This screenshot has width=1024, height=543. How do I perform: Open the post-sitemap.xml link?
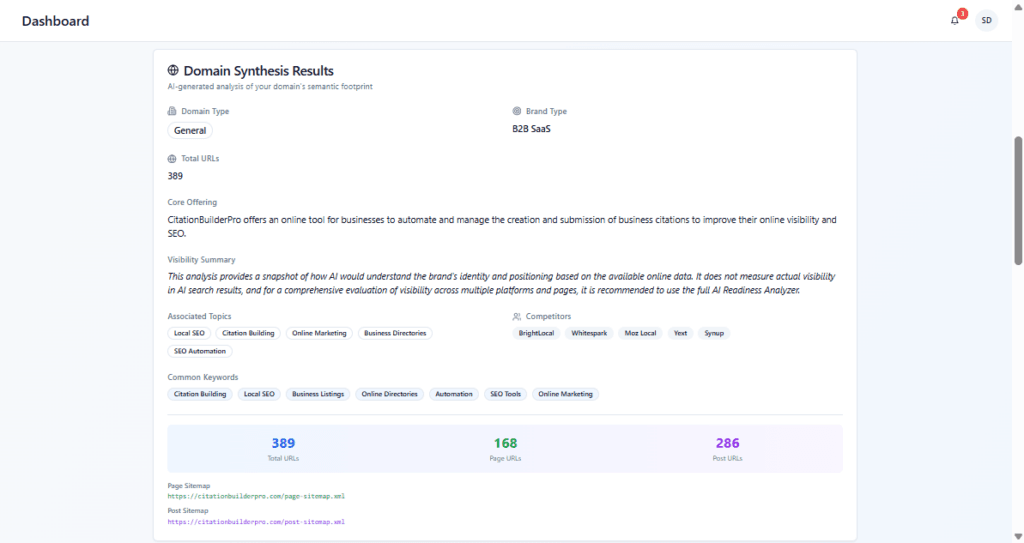coord(256,522)
